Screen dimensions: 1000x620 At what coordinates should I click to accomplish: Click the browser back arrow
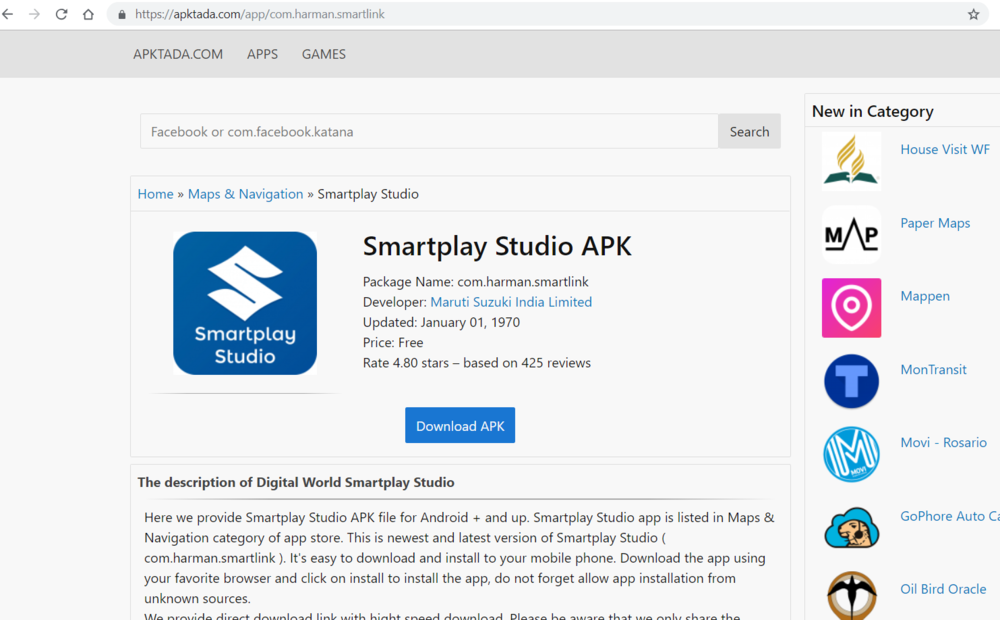(8, 14)
